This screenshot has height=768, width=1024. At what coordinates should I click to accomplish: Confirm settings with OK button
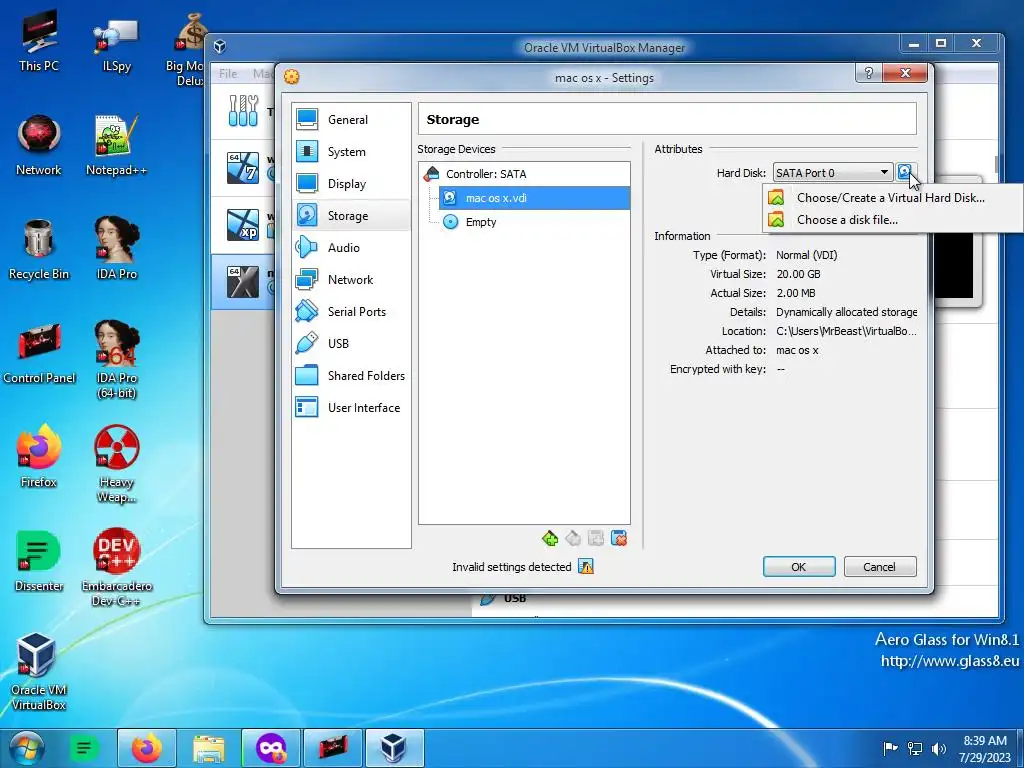(799, 567)
